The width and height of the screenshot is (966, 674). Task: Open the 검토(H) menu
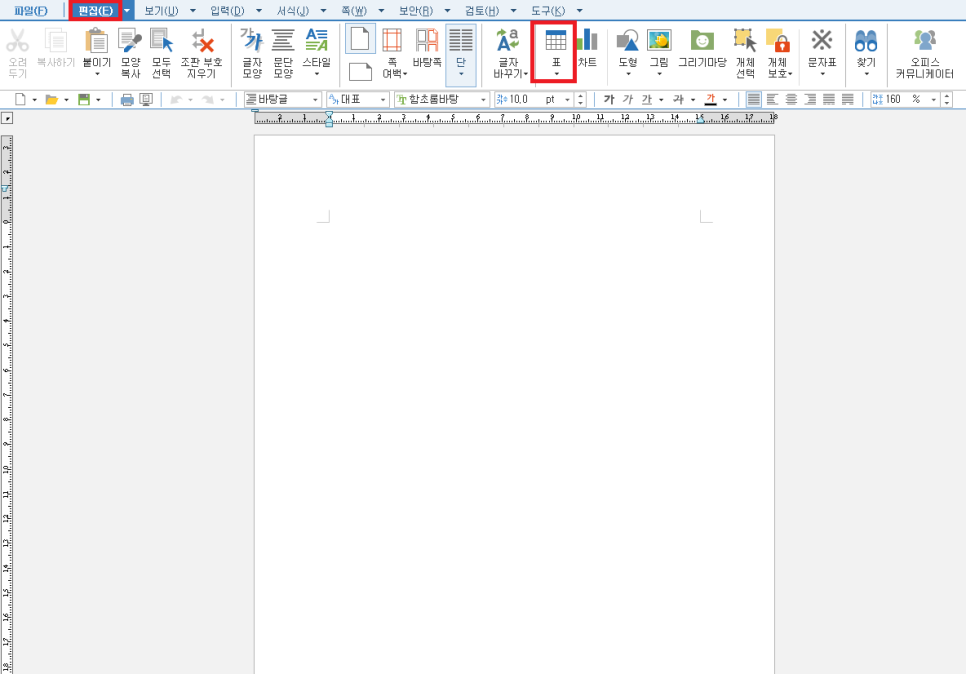tap(482, 10)
